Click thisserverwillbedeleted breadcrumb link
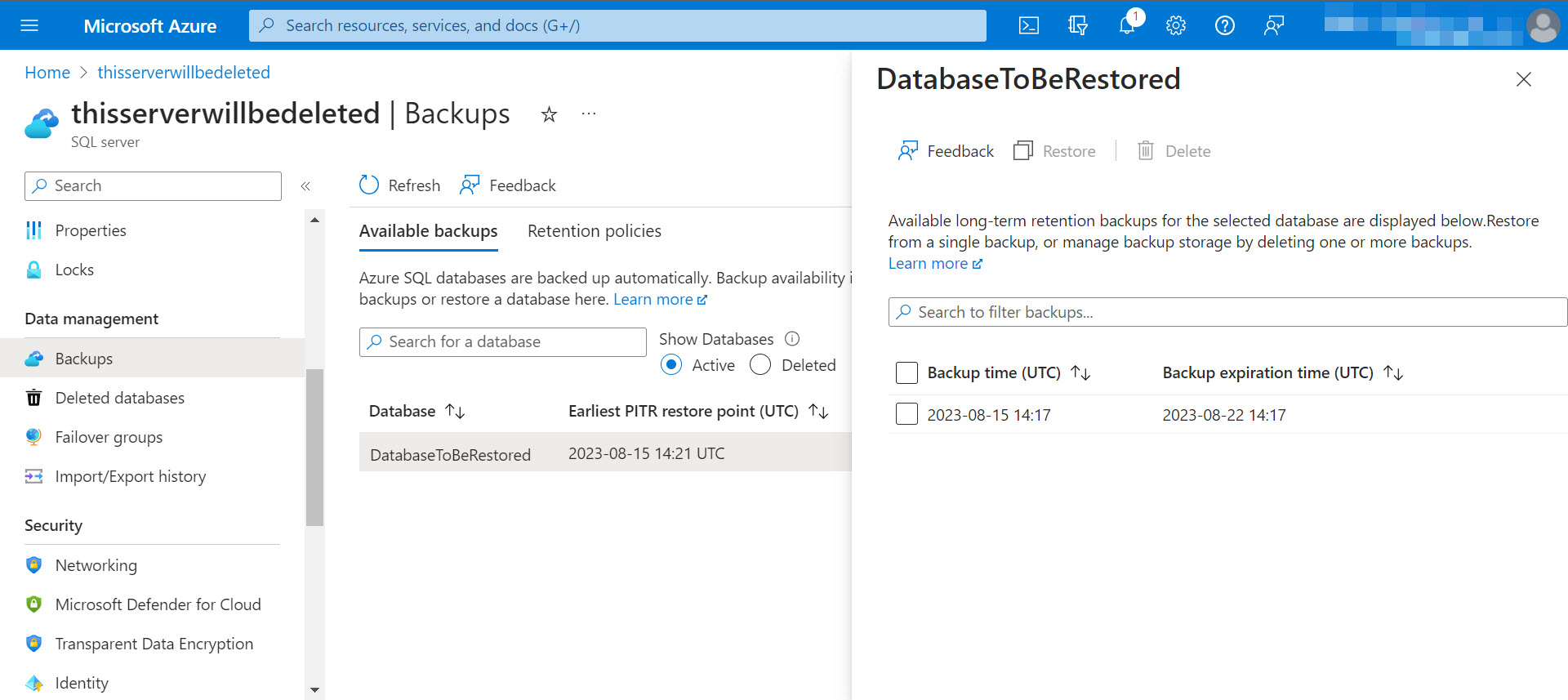 [184, 73]
